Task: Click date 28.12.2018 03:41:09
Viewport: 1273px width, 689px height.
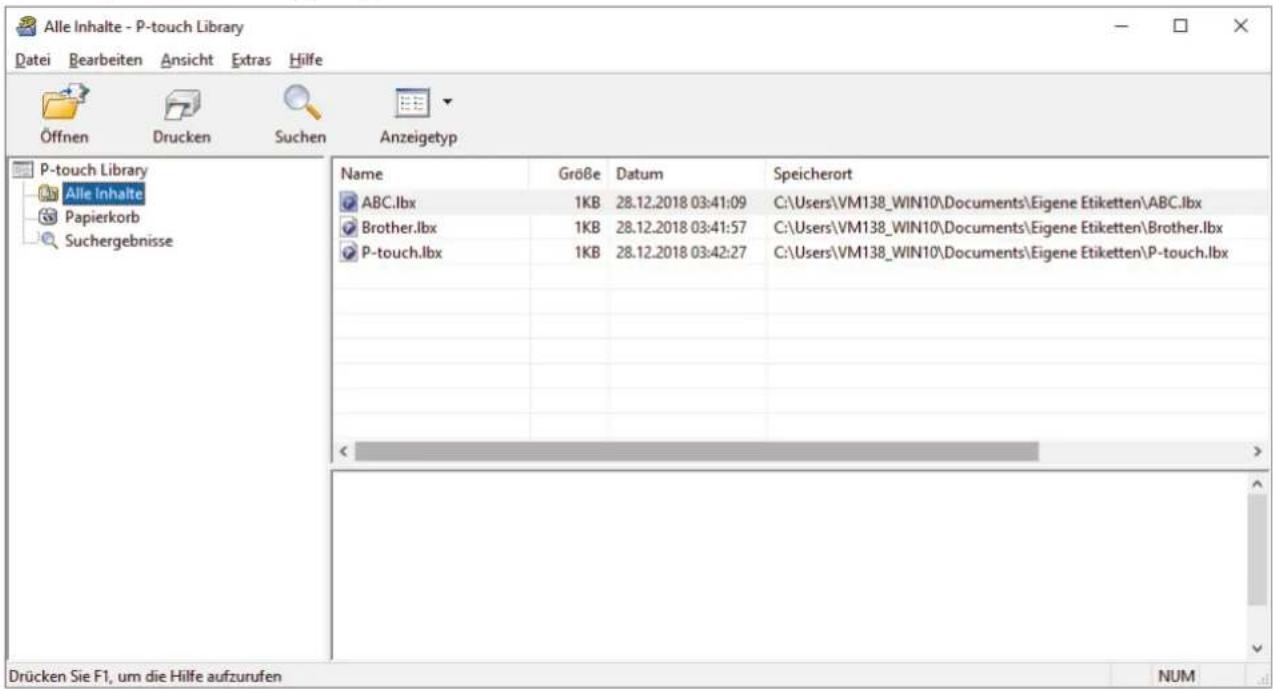Action: click(682, 203)
